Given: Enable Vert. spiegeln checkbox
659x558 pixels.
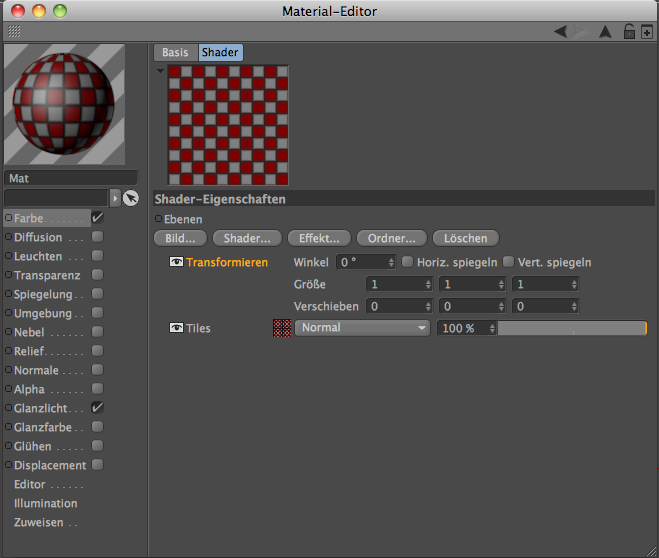Looking at the screenshot, I should 508,262.
